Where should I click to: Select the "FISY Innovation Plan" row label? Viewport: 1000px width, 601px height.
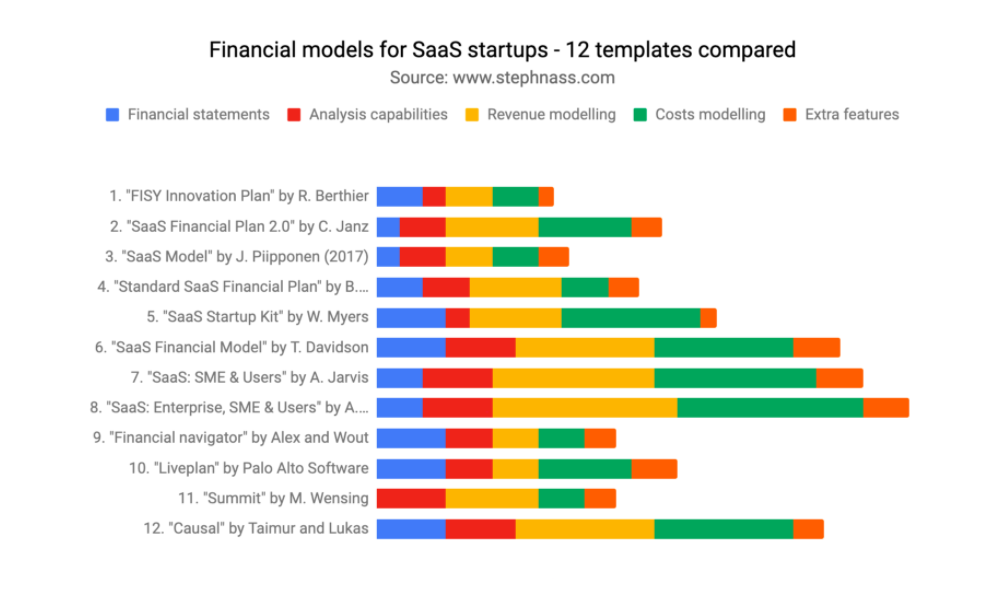pyautogui.click(x=239, y=196)
